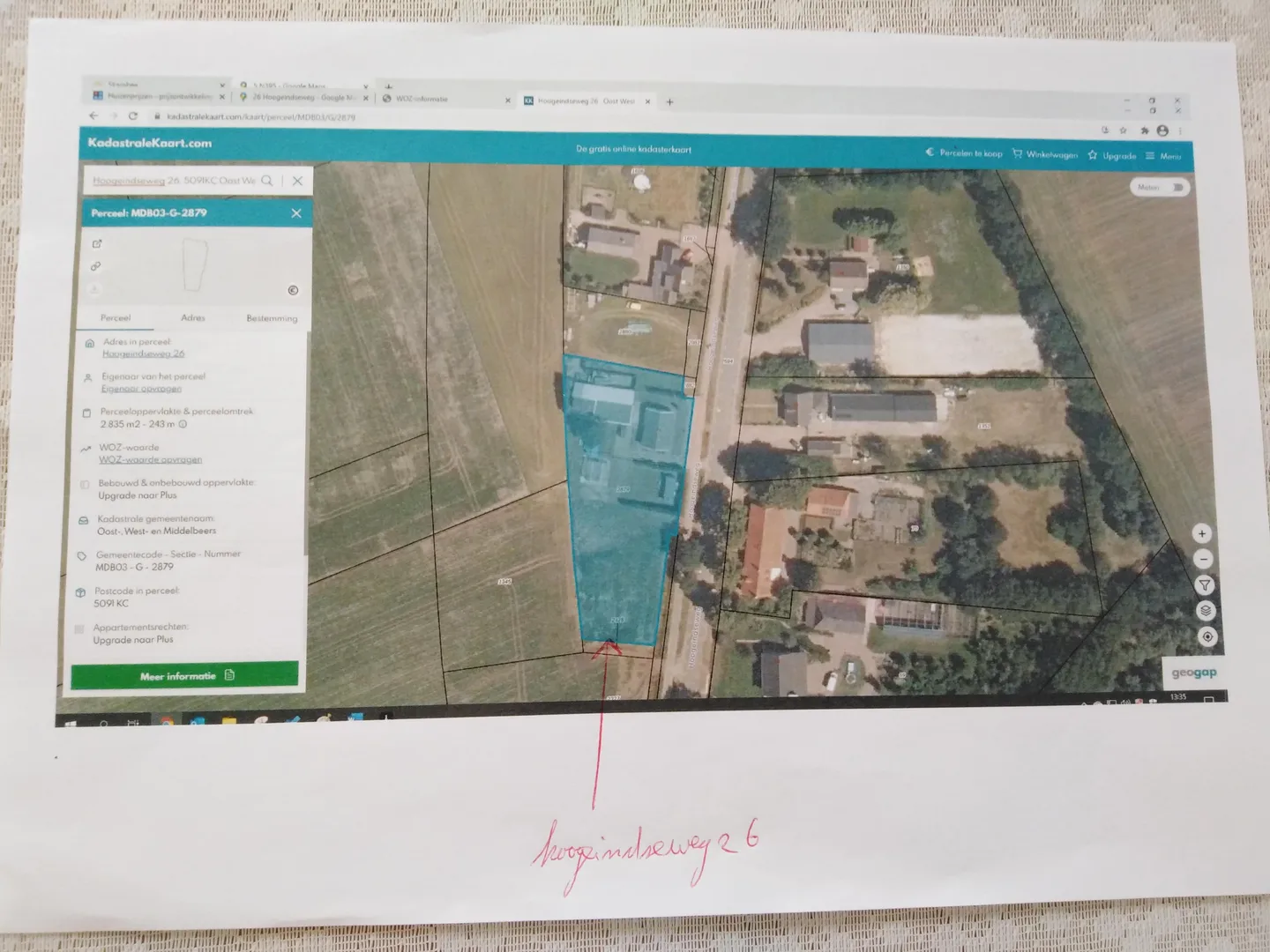The height and width of the screenshot is (952, 1270).
Task: Center map on my current location
Action: [x=1206, y=636]
